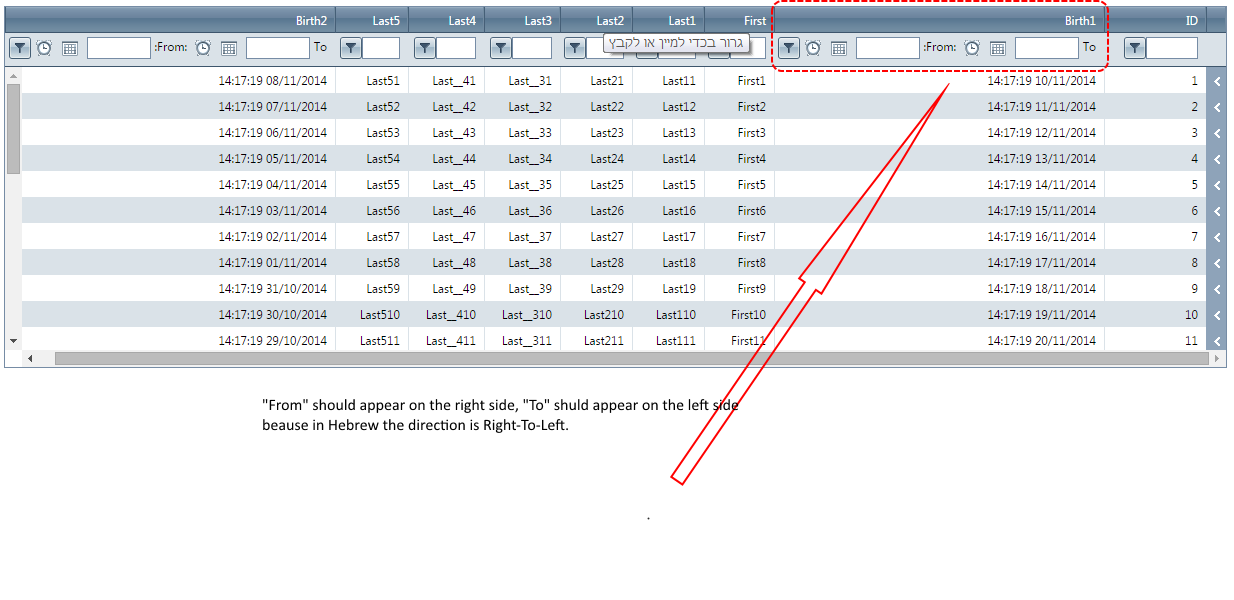Select the Birth1 cell '14:17:19 16/11/2014'
1234x600 pixels.
[x=940, y=237]
